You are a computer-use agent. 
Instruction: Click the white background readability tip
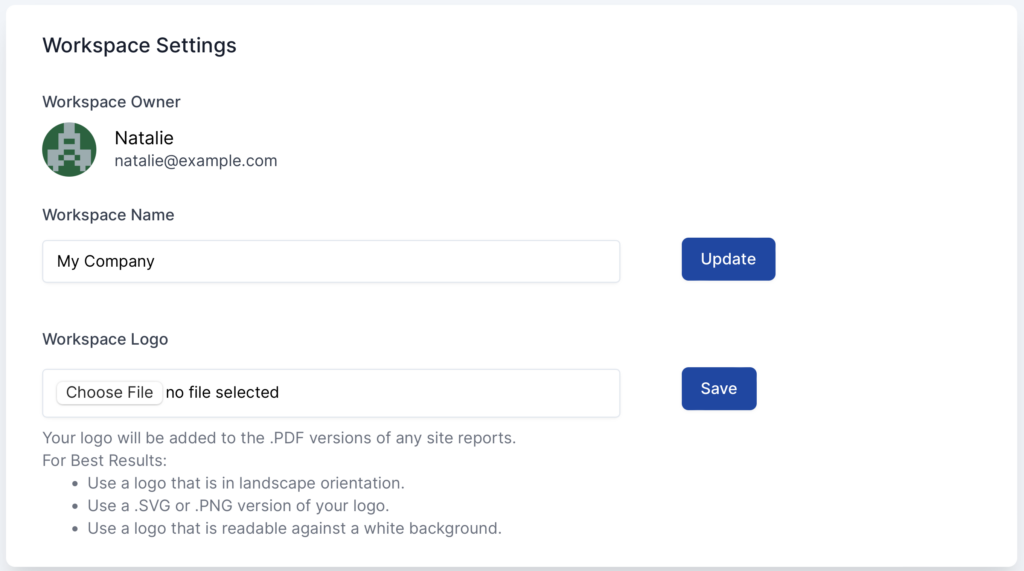tap(294, 527)
